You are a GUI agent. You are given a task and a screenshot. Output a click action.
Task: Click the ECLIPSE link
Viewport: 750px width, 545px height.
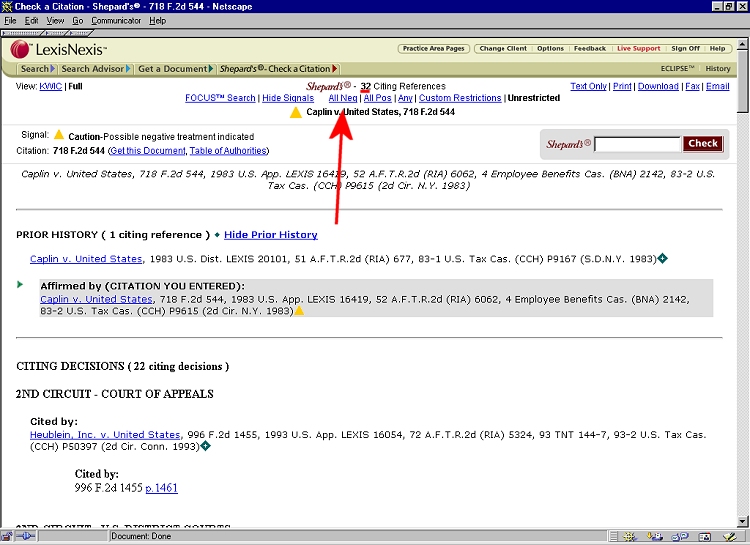(677, 69)
